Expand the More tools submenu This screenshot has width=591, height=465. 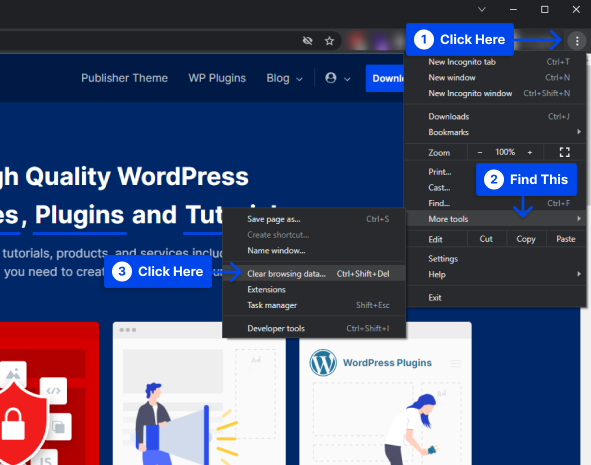pos(495,219)
